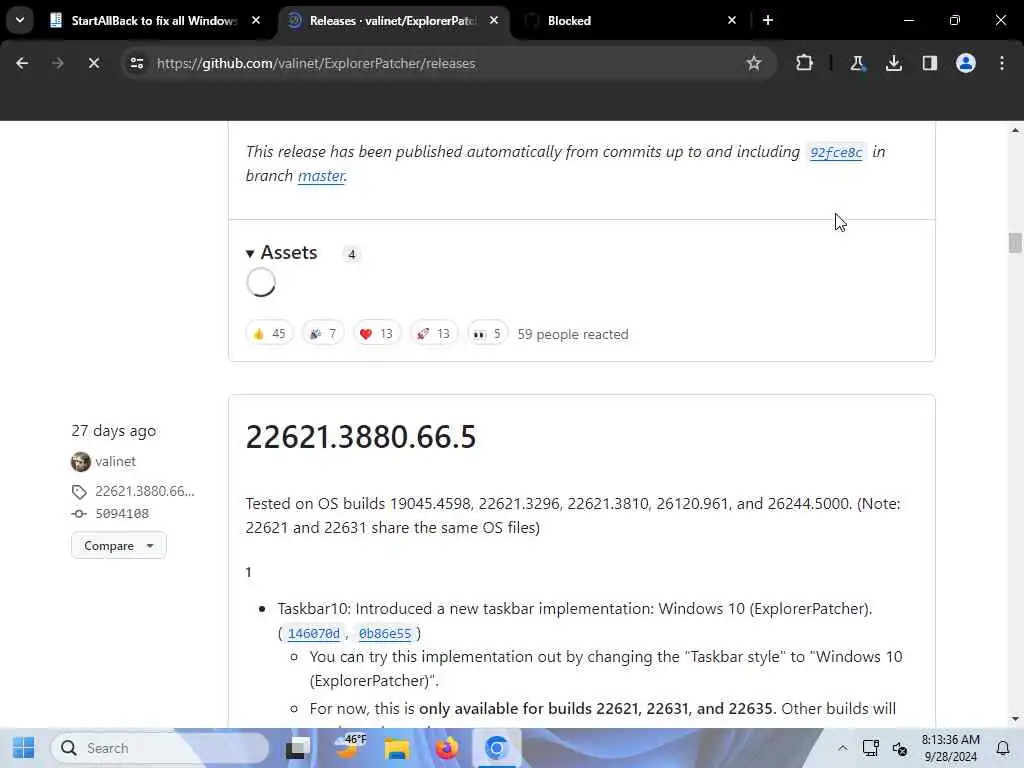The width and height of the screenshot is (1024, 768).
Task: Click the github.com address bar URL
Action: point(316,63)
